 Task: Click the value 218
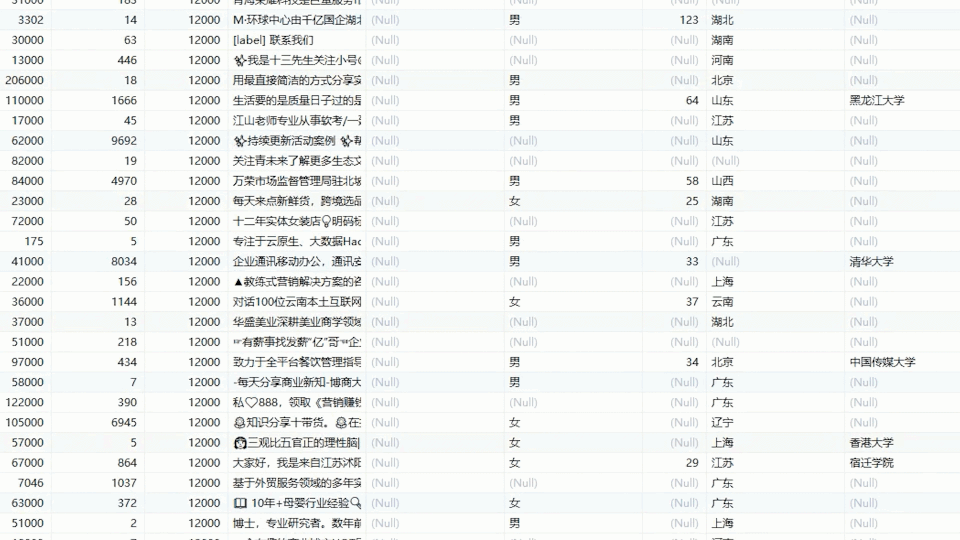(x=127, y=342)
